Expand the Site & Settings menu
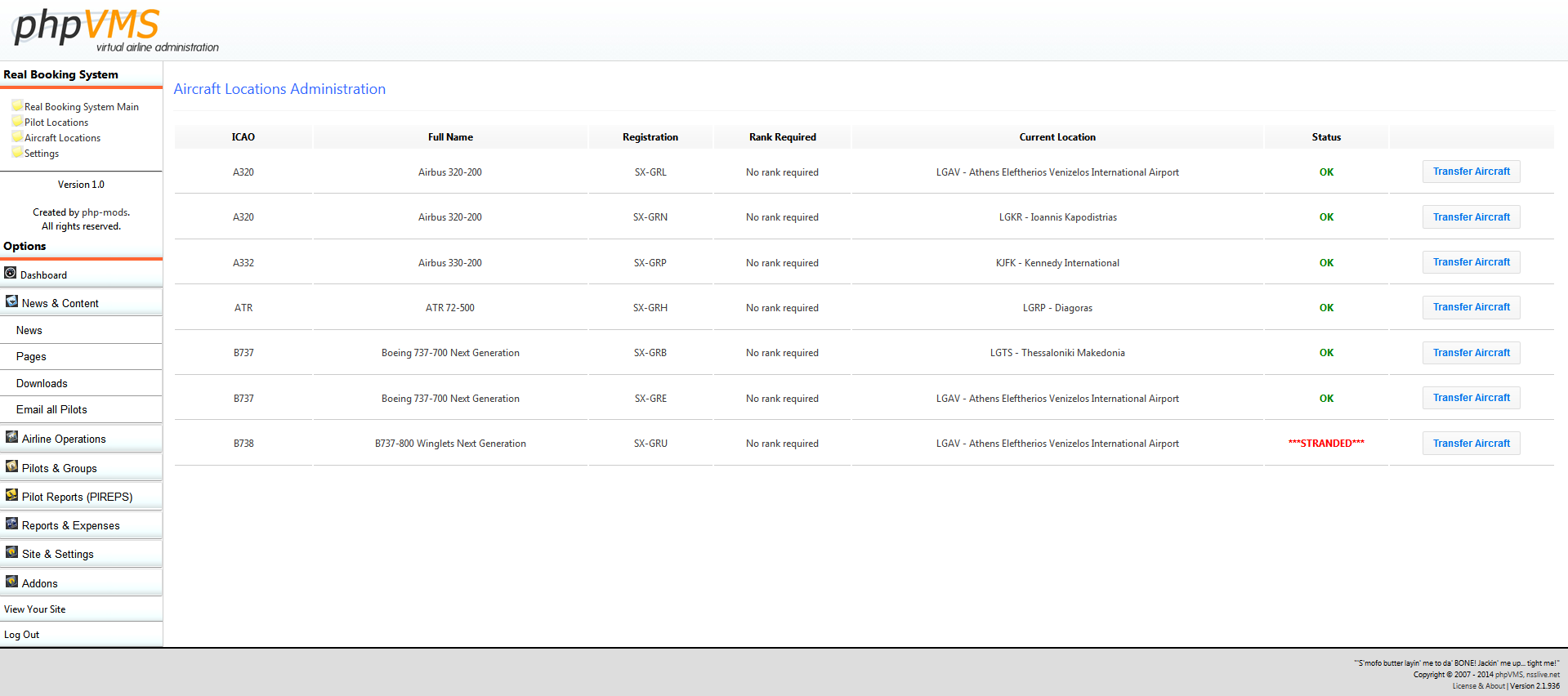Image resolution: width=1568 pixels, height=696 pixels. (x=81, y=554)
